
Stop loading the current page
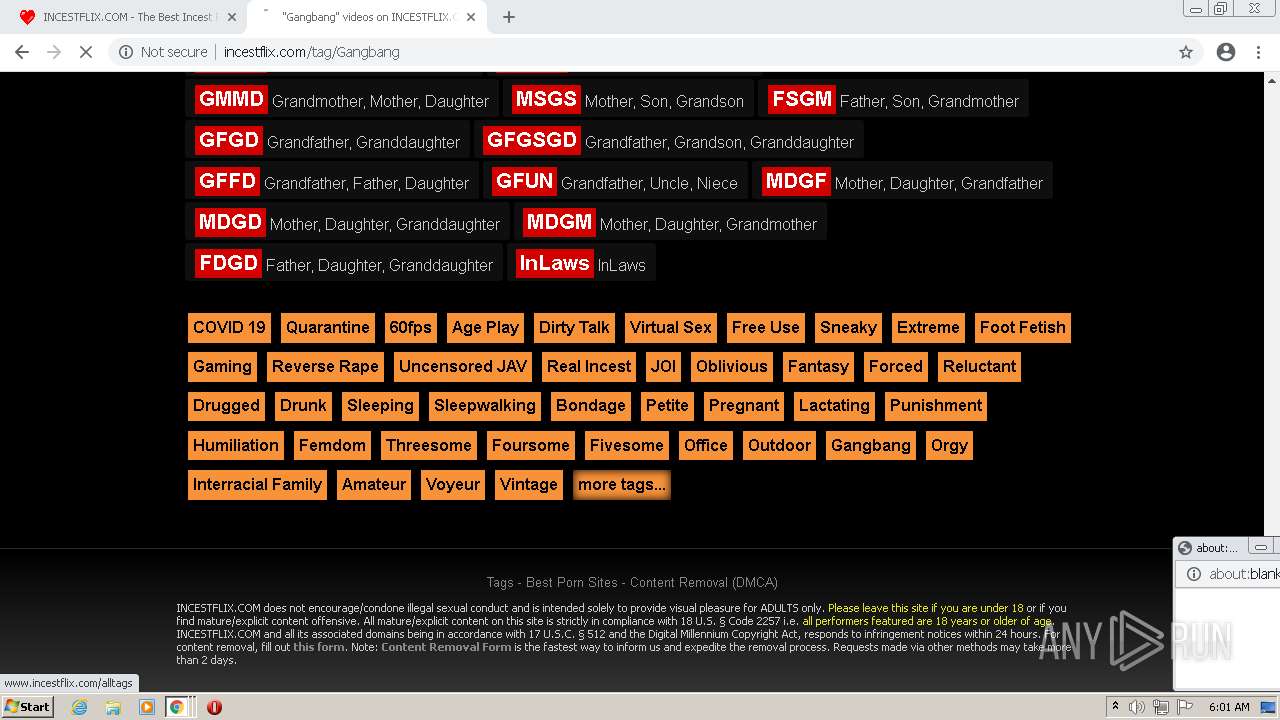point(86,52)
